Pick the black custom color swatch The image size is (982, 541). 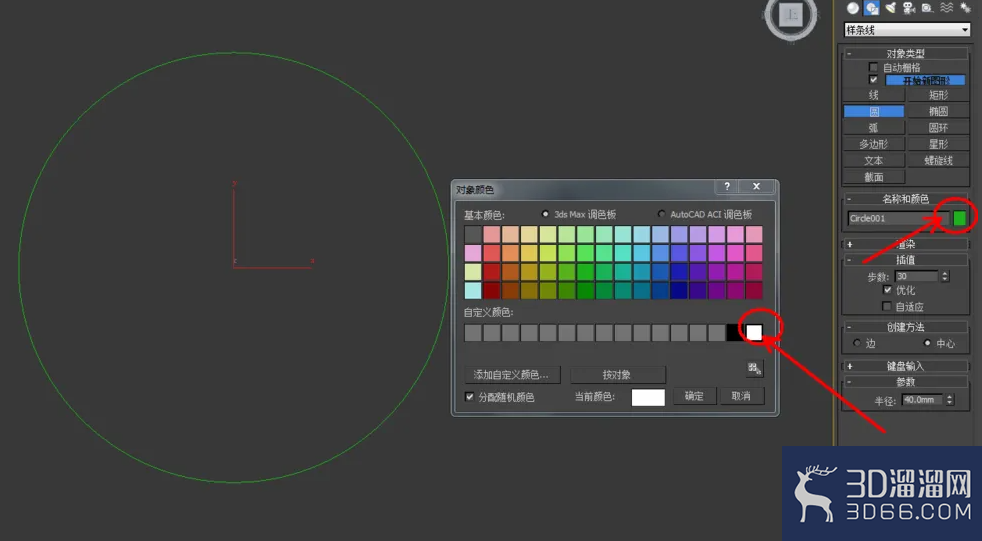(735, 332)
